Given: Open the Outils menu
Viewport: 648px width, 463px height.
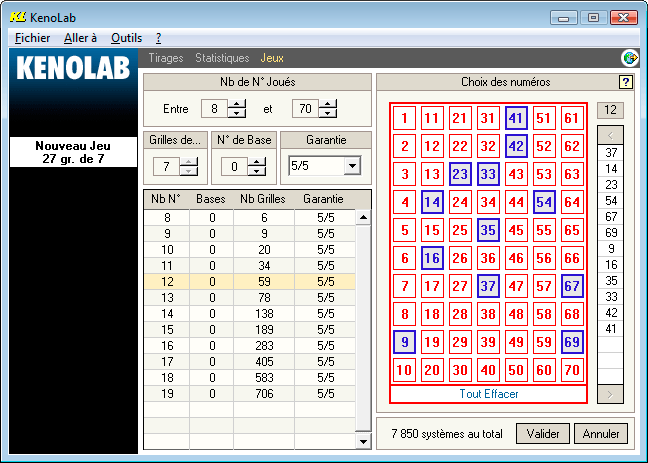Looking at the screenshot, I should point(126,37).
